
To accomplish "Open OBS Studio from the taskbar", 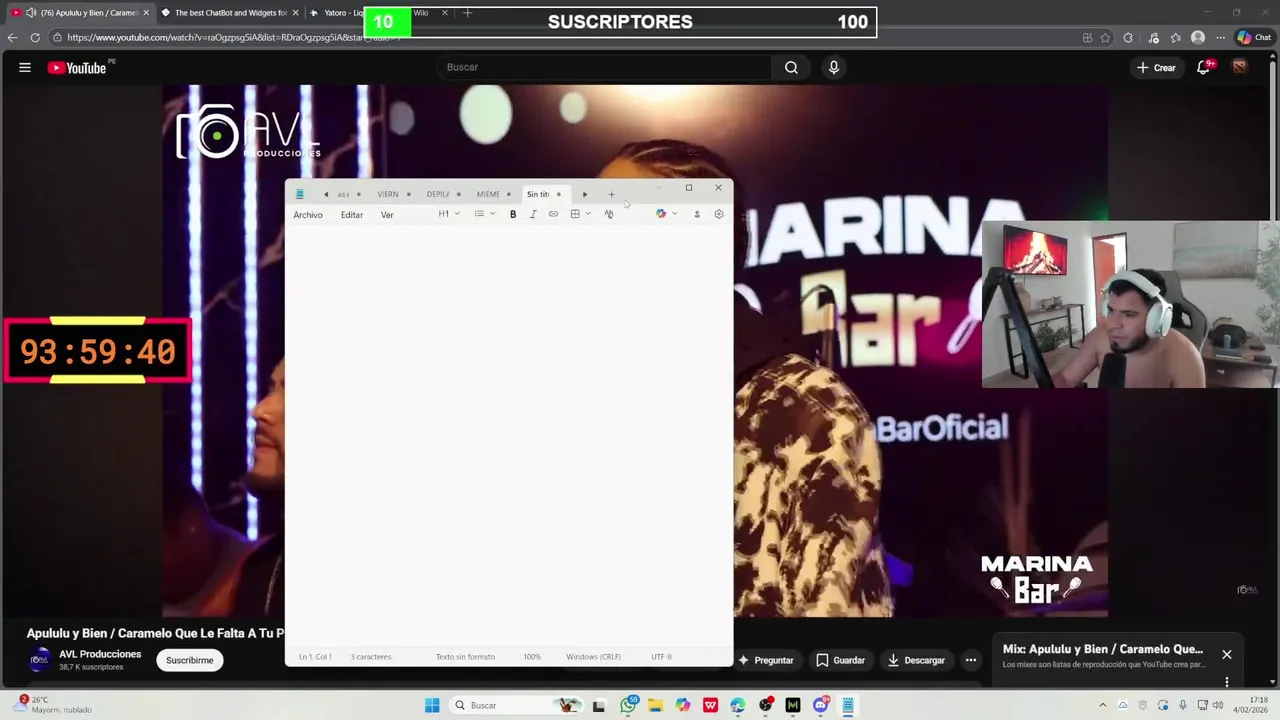I will click(x=766, y=705).
